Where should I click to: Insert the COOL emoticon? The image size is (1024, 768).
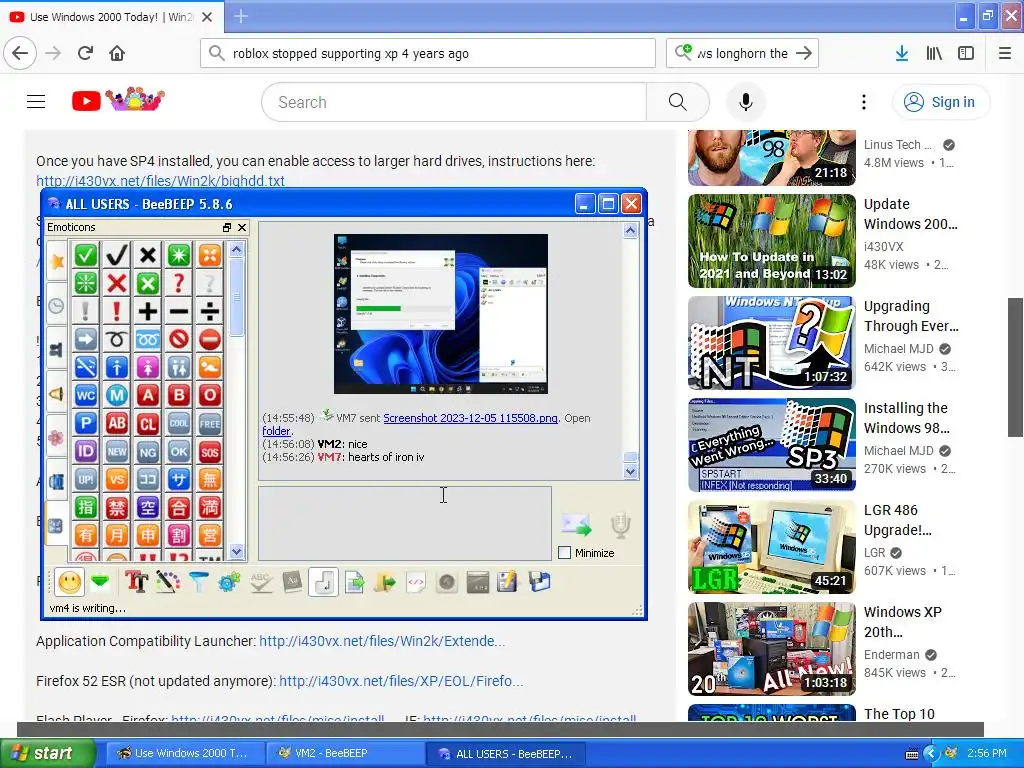pos(178,423)
